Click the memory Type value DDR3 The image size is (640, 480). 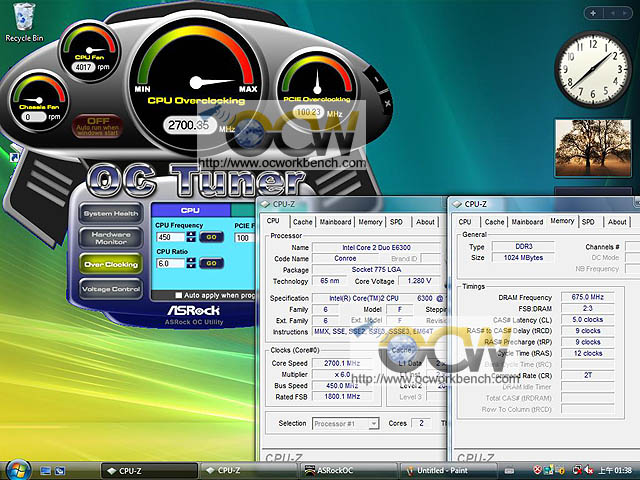[x=523, y=247]
